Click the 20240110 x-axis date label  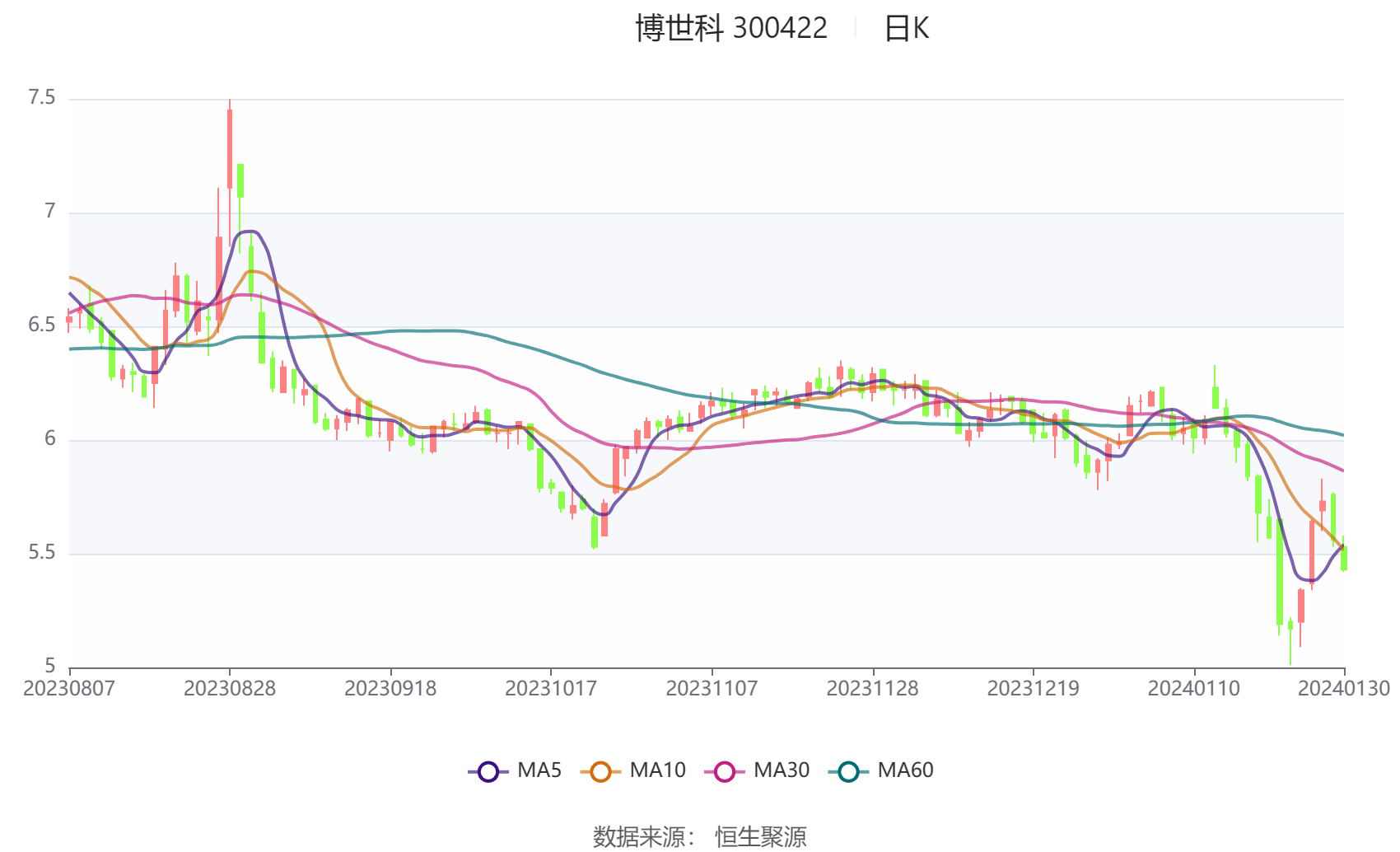click(1193, 688)
